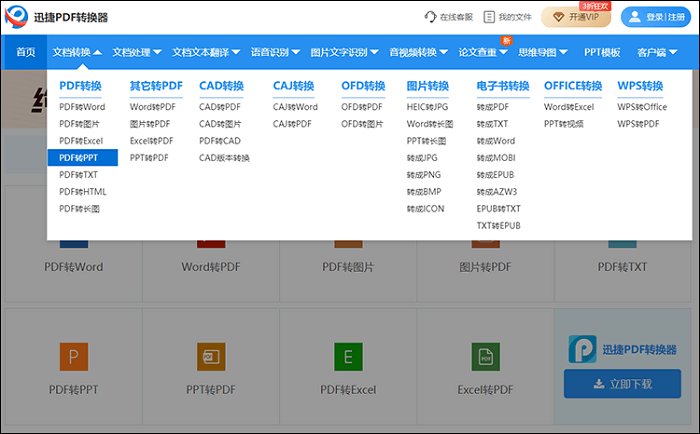Choose 转成EPUB option
The image size is (700, 434).
point(496,175)
